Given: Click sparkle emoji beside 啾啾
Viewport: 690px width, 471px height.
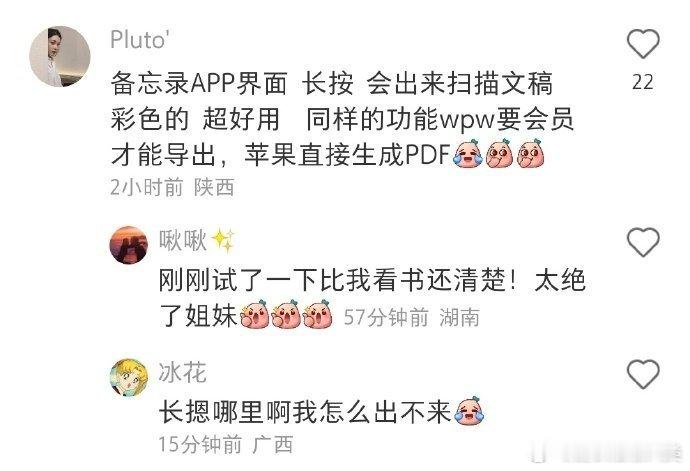Looking at the screenshot, I should click(x=223, y=240).
